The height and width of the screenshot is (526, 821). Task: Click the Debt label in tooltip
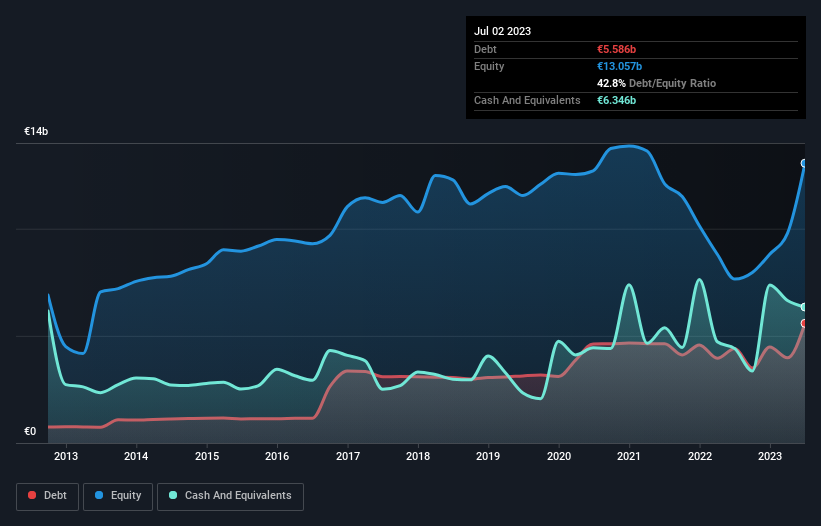tap(485, 49)
